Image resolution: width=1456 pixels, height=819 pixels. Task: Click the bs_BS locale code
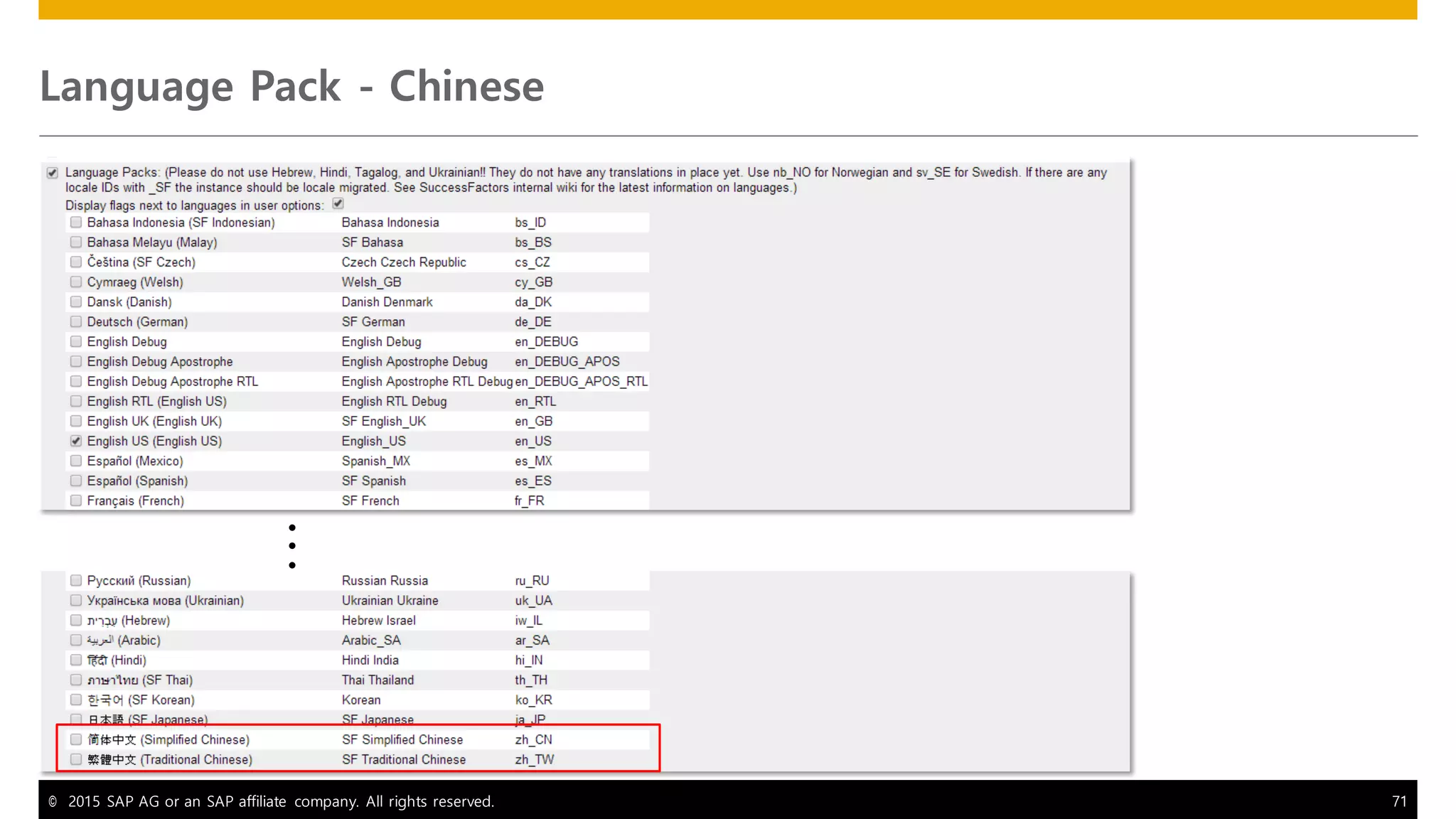point(533,243)
